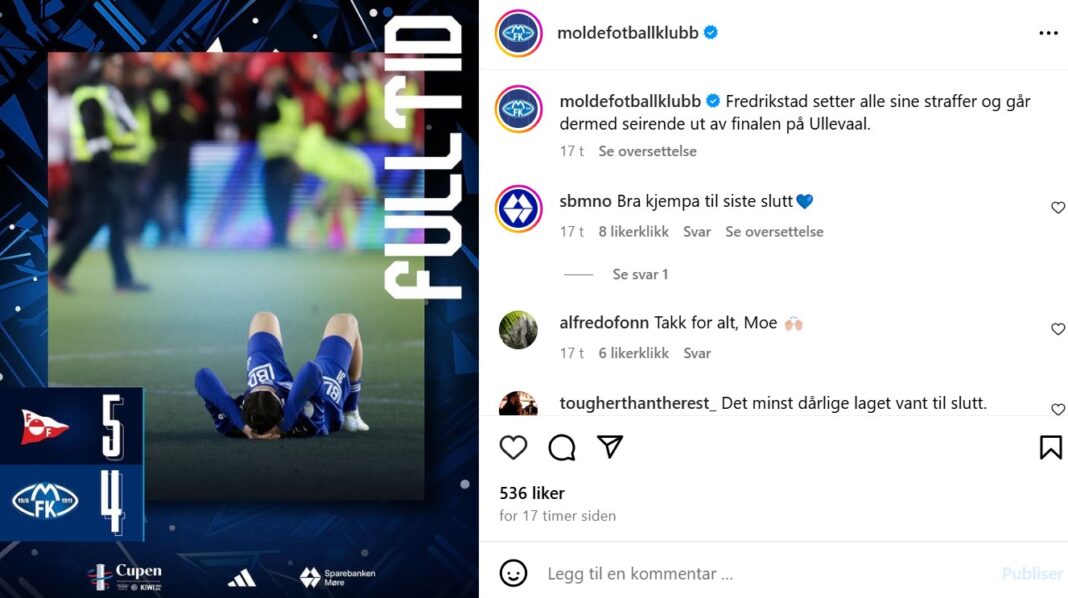Image resolution: width=1068 pixels, height=598 pixels.
Task: Show translation of the post caption
Action: [647, 151]
